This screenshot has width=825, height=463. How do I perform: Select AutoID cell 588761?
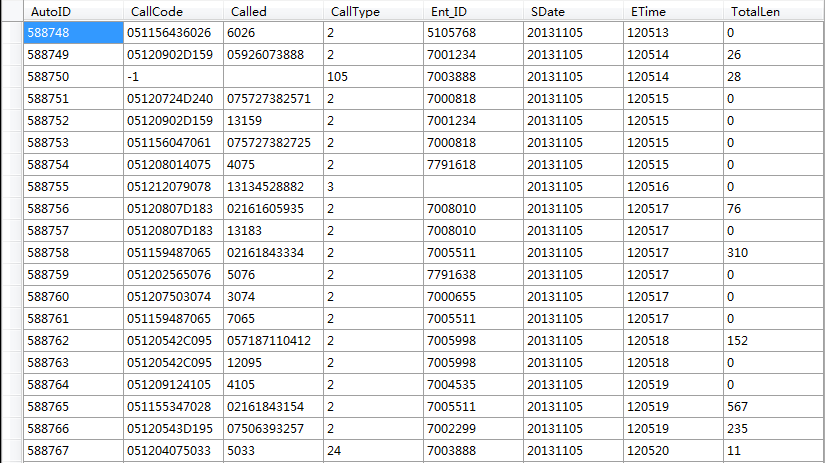pyautogui.click(x=73, y=319)
